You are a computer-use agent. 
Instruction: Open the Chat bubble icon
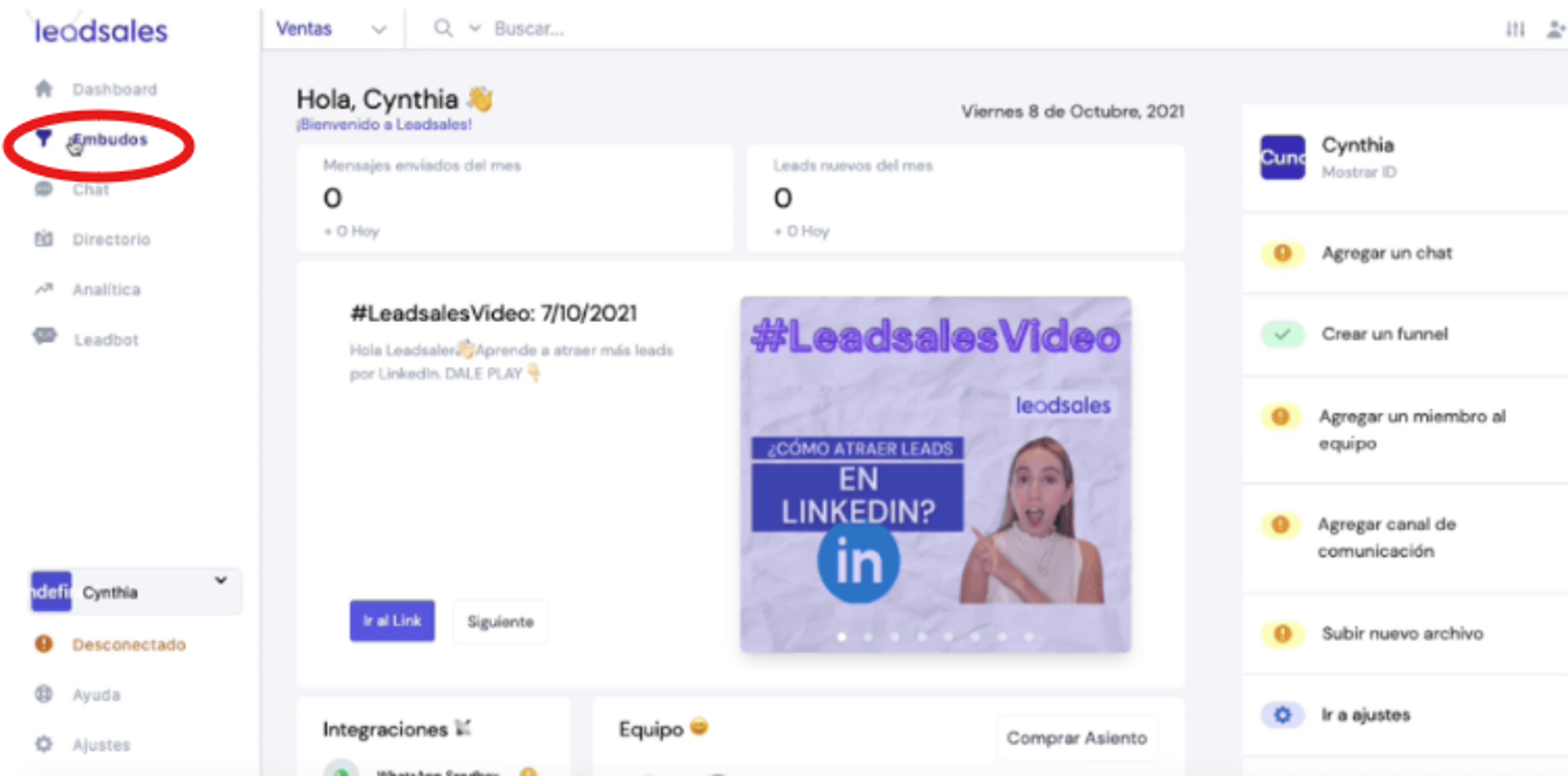(43, 189)
